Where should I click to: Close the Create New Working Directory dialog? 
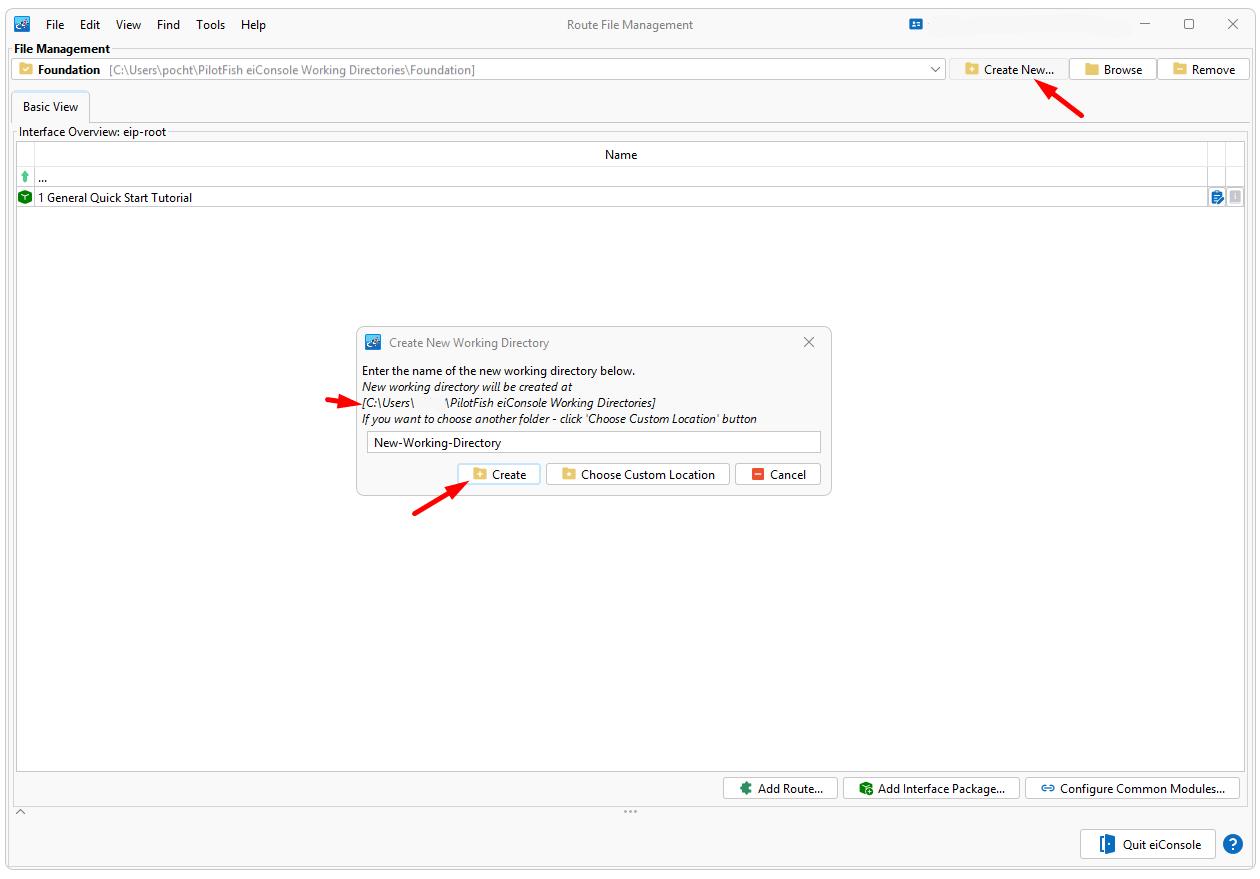click(809, 342)
